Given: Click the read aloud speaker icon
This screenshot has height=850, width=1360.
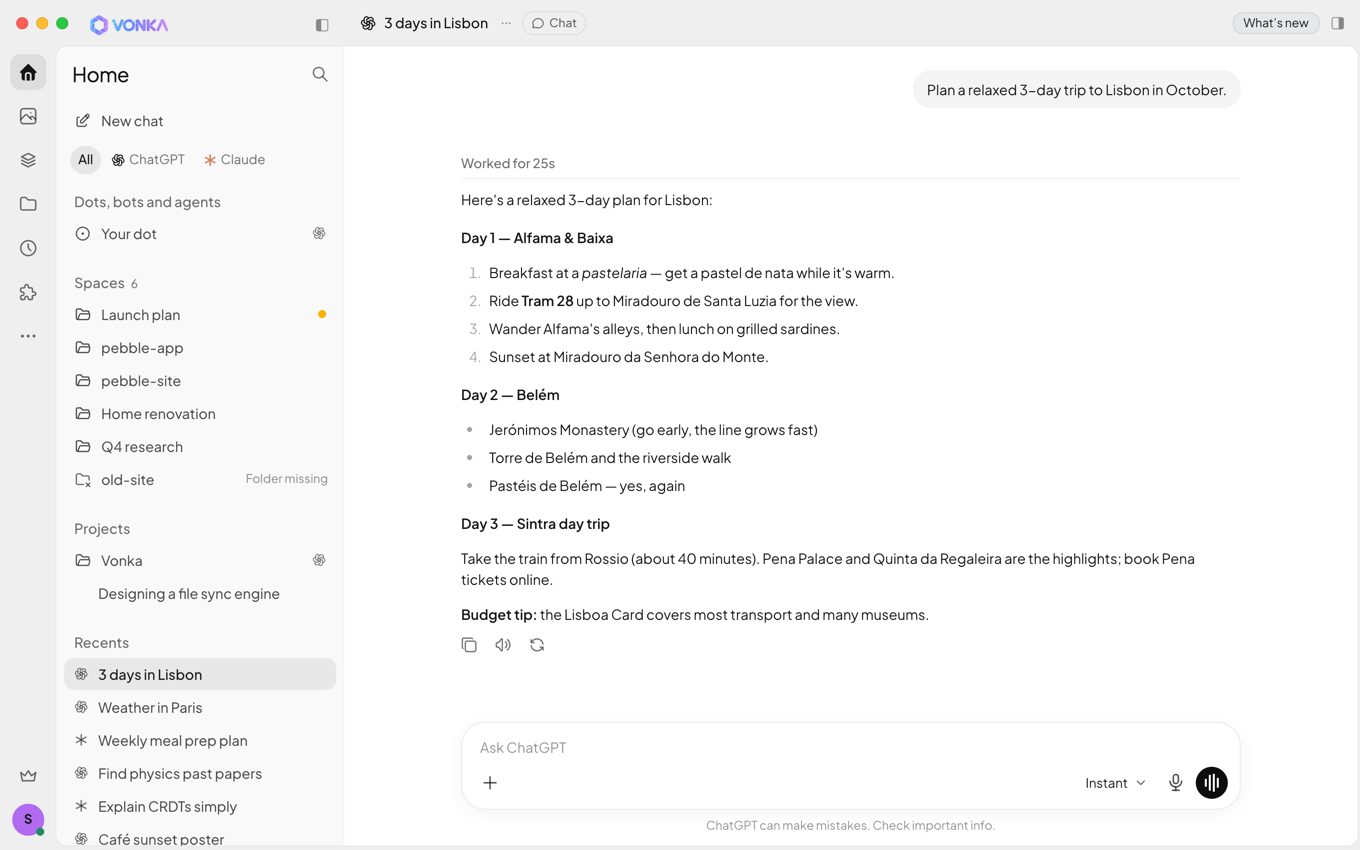Looking at the screenshot, I should coord(503,645).
